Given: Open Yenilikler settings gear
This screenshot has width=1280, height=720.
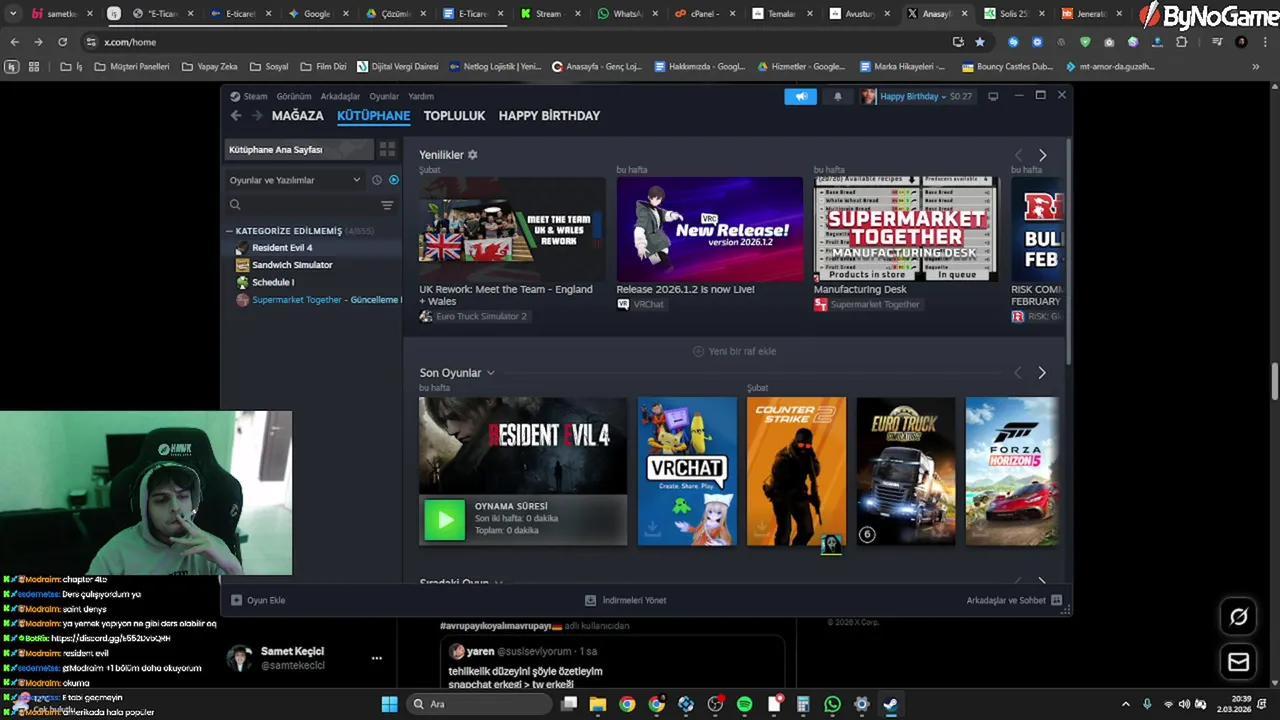Looking at the screenshot, I should coord(473,155).
